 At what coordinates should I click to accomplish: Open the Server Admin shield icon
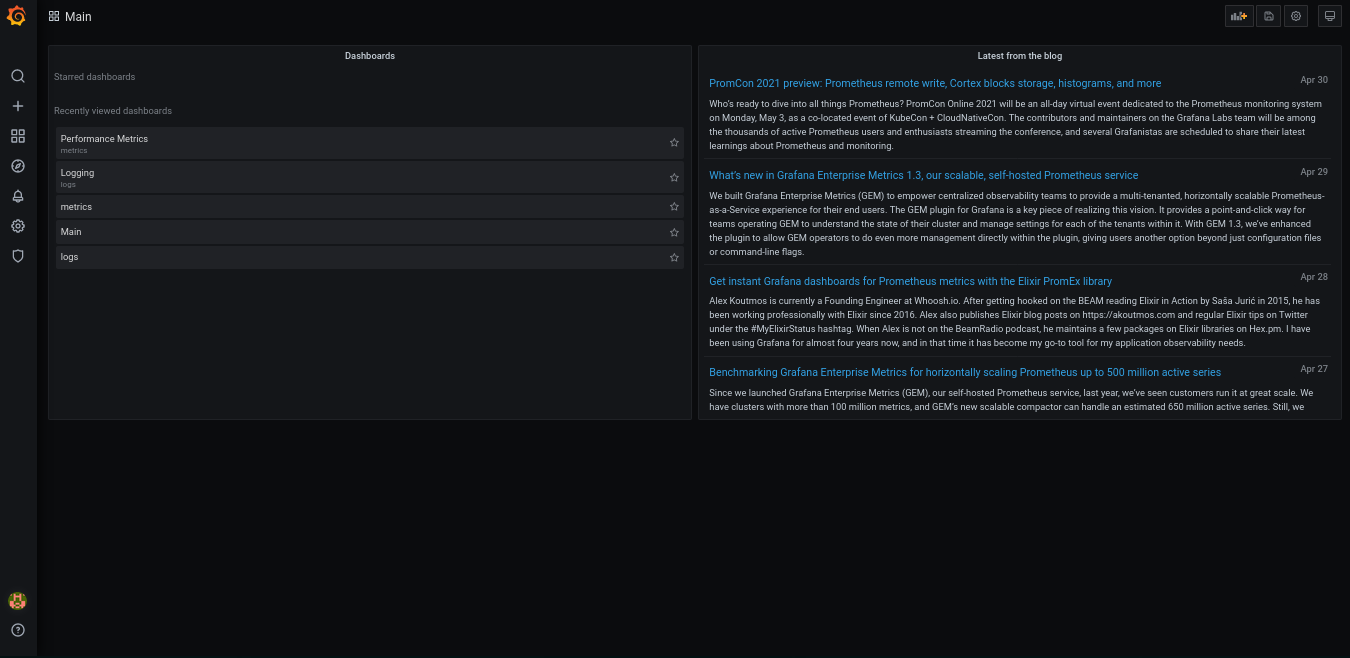click(x=18, y=256)
